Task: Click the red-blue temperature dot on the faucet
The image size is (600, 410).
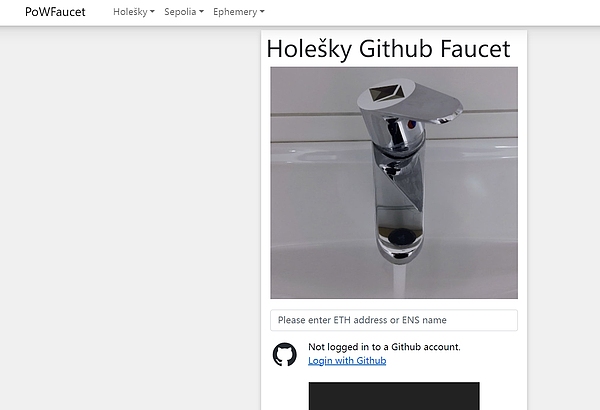Action: [411, 124]
